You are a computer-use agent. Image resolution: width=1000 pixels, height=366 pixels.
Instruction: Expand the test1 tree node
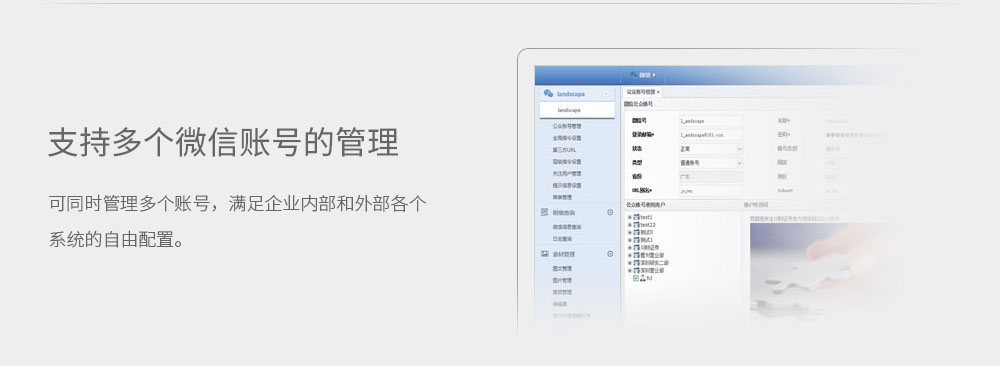(x=629, y=217)
